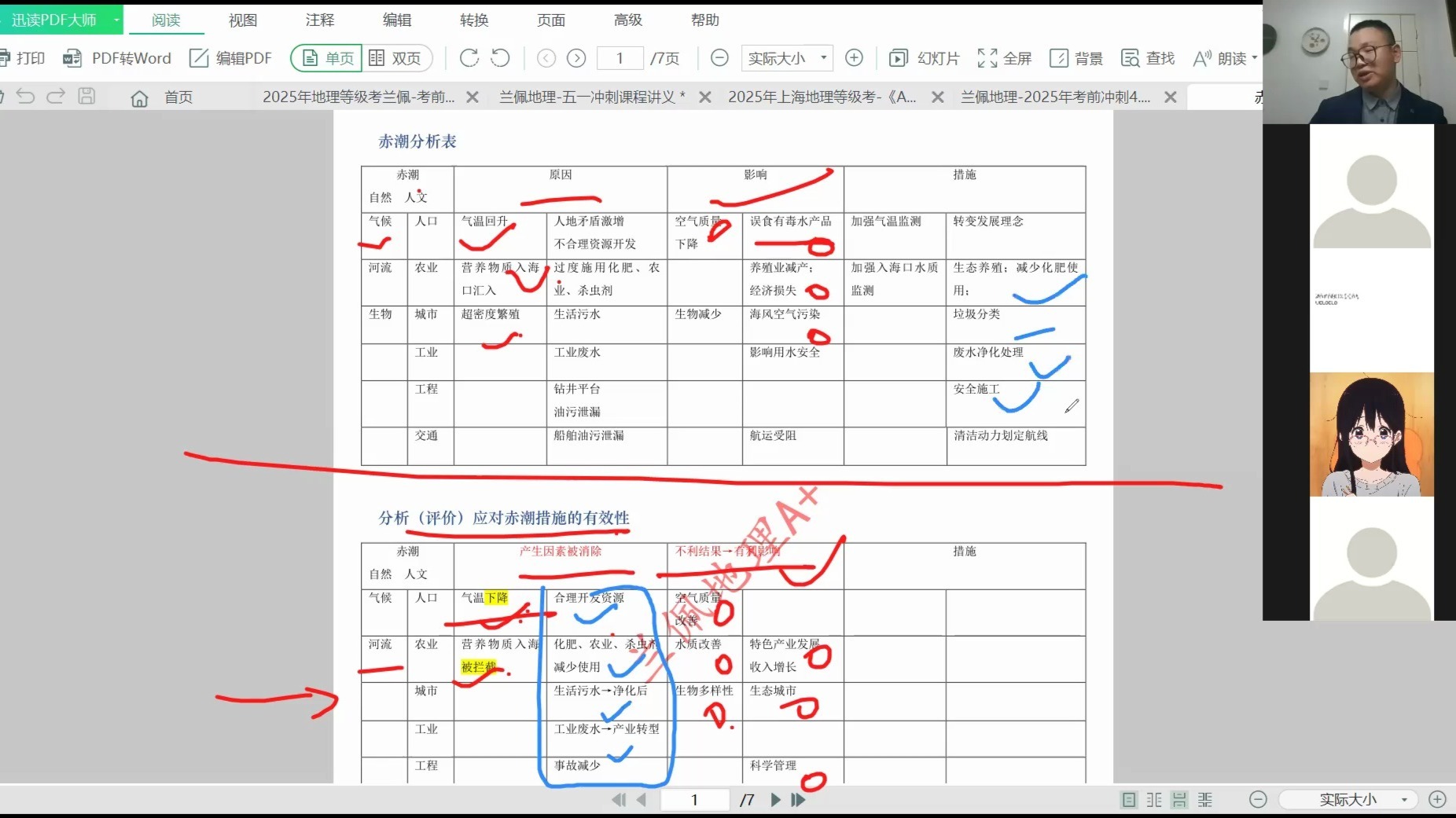
Task: Click the highlighted 下降 text in table
Action: click(496, 598)
